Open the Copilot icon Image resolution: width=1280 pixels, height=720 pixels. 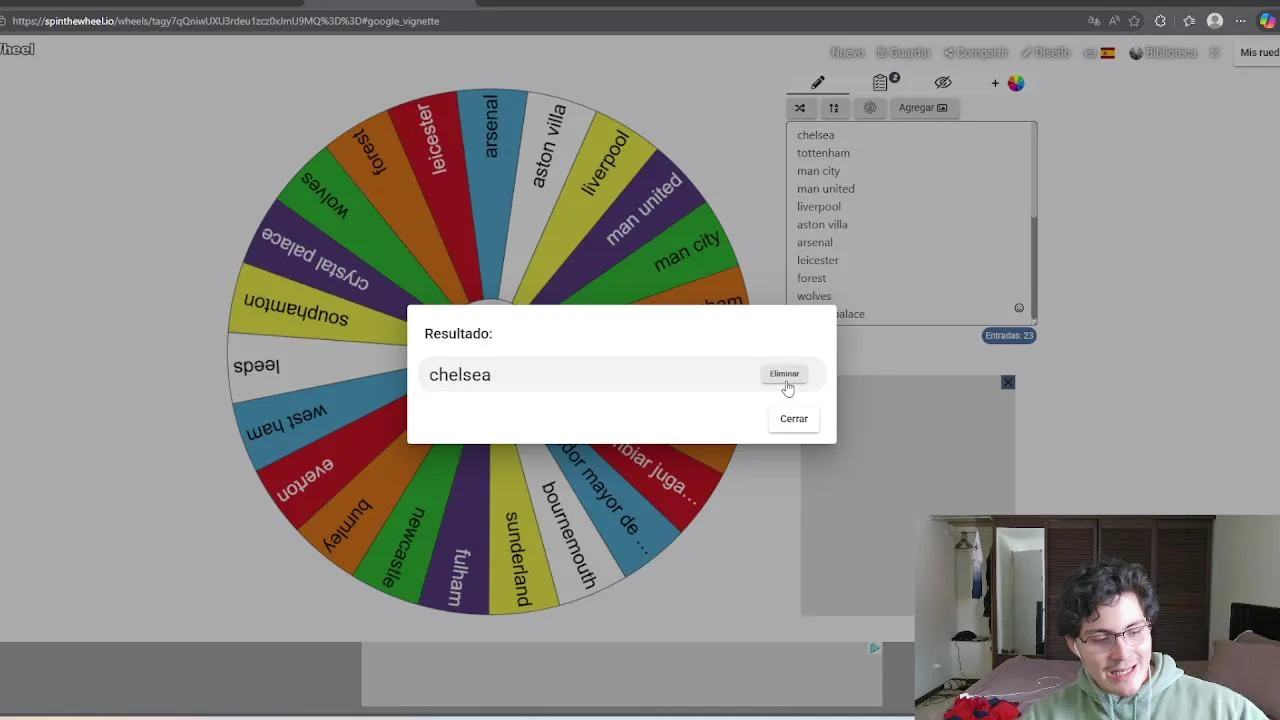click(1267, 21)
